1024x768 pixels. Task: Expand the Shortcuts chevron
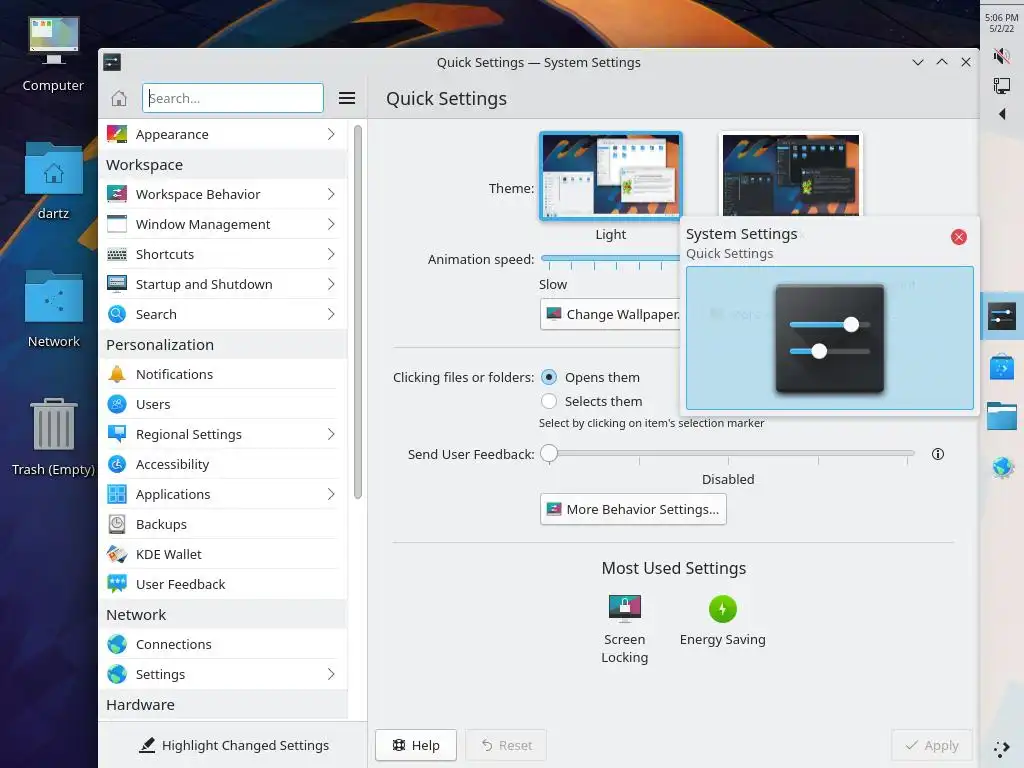331,254
